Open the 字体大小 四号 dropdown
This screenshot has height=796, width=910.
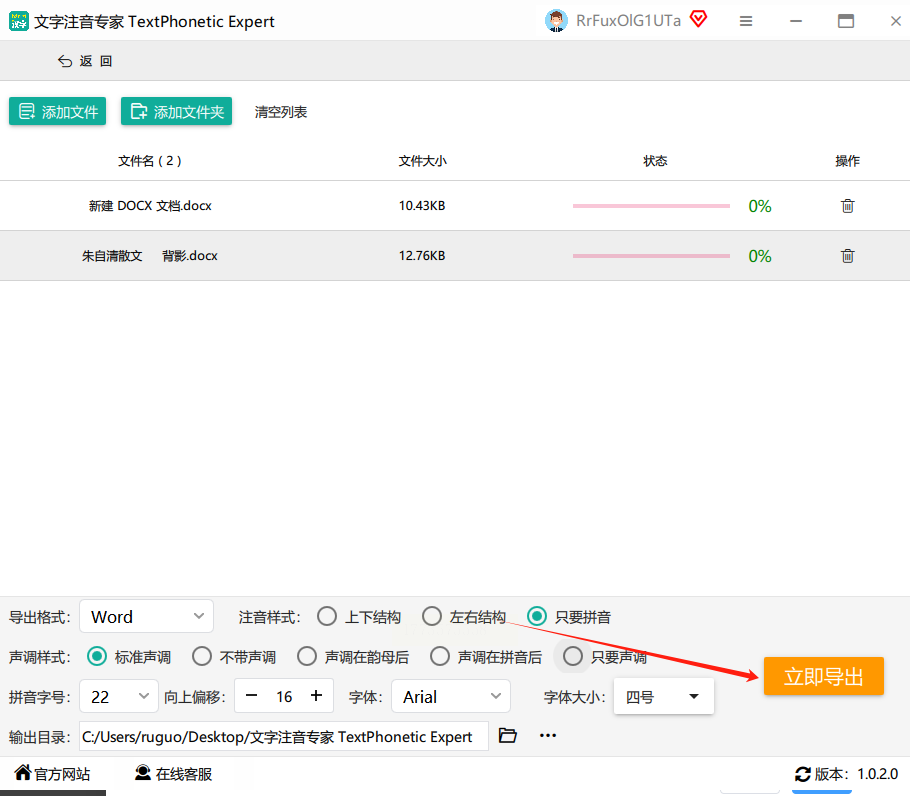[663, 696]
